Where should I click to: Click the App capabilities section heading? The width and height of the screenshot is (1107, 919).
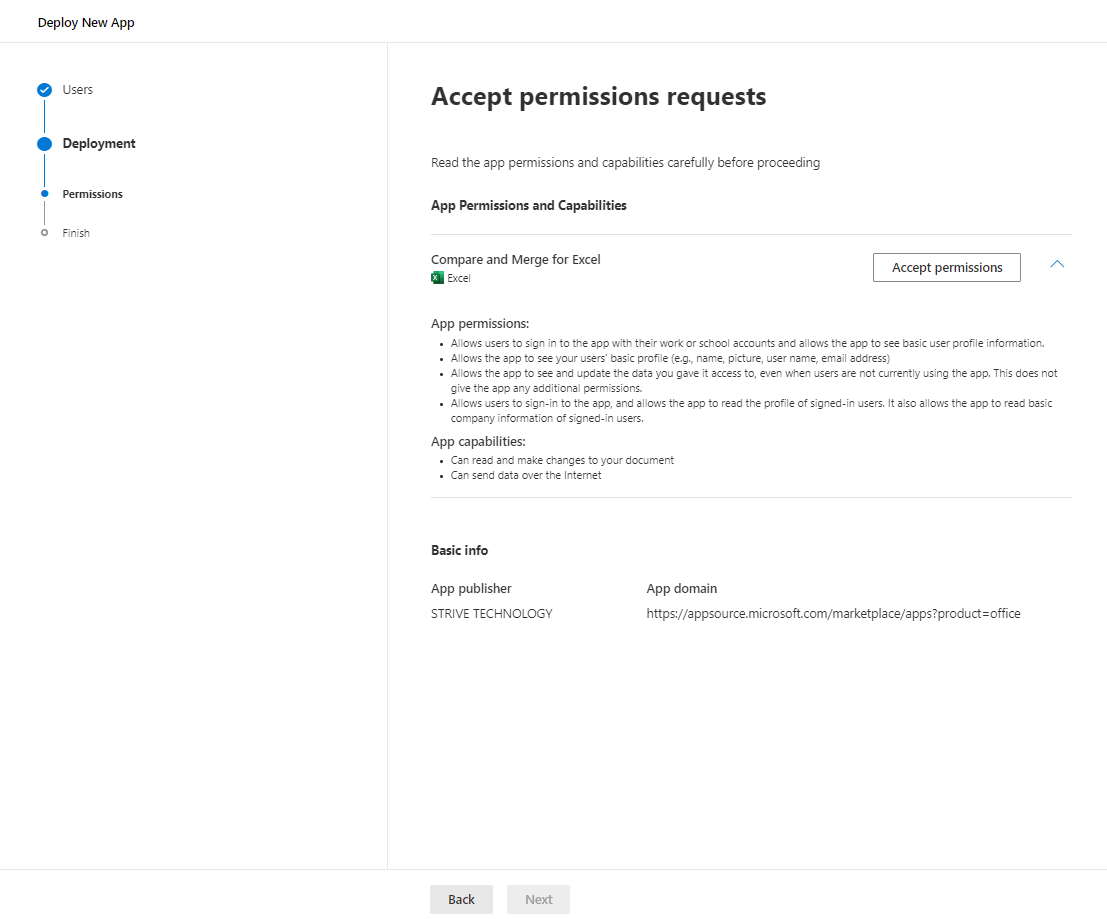point(478,441)
